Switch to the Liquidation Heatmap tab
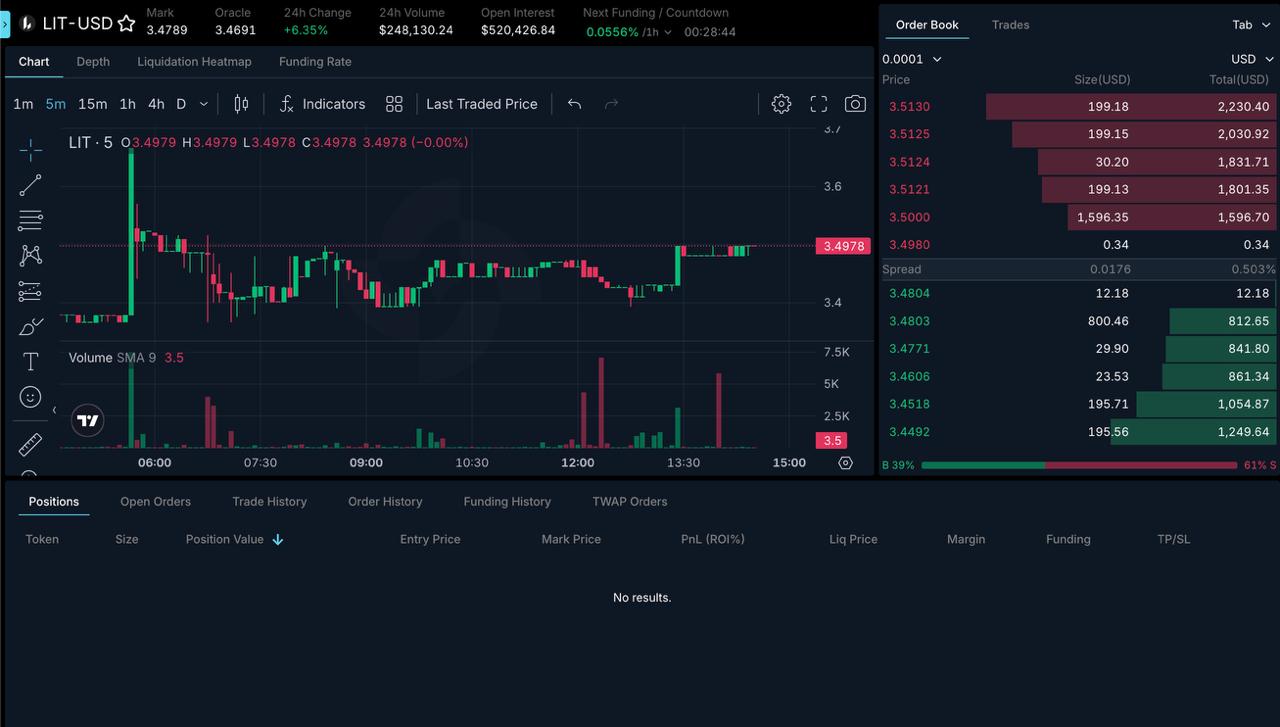Image resolution: width=1280 pixels, height=727 pixels. [194, 62]
